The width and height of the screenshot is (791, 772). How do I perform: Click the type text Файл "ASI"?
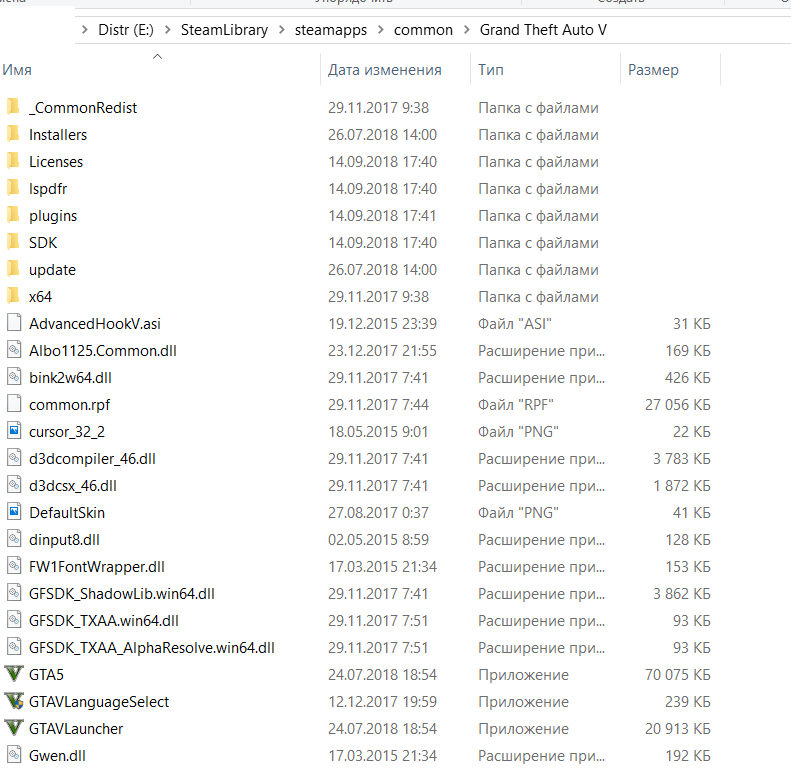[515, 323]
